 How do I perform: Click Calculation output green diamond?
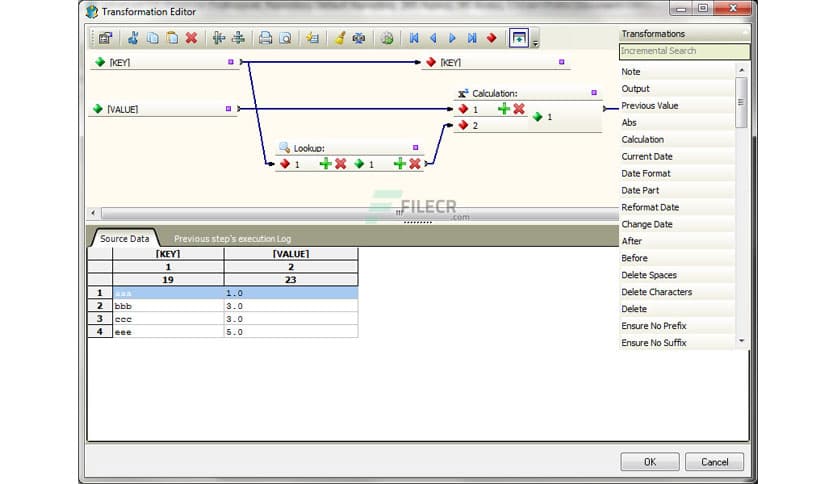537,116
